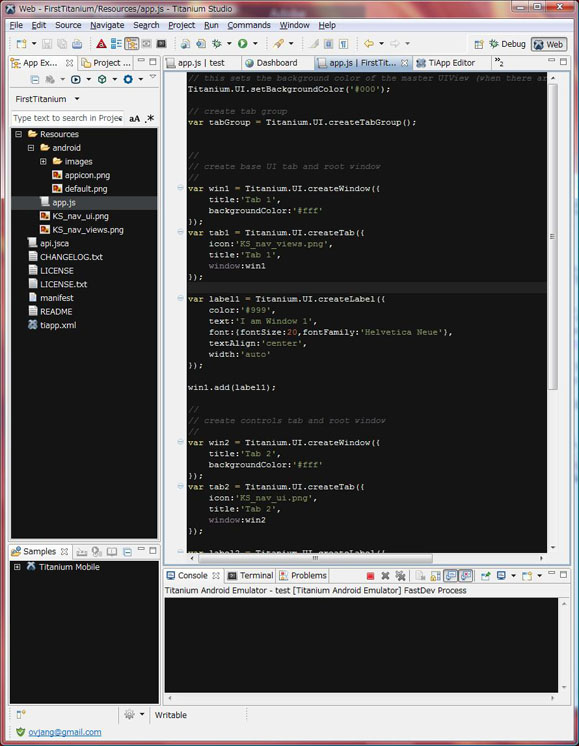
Task: Collapse the android folder
Action: coord(31,148)
